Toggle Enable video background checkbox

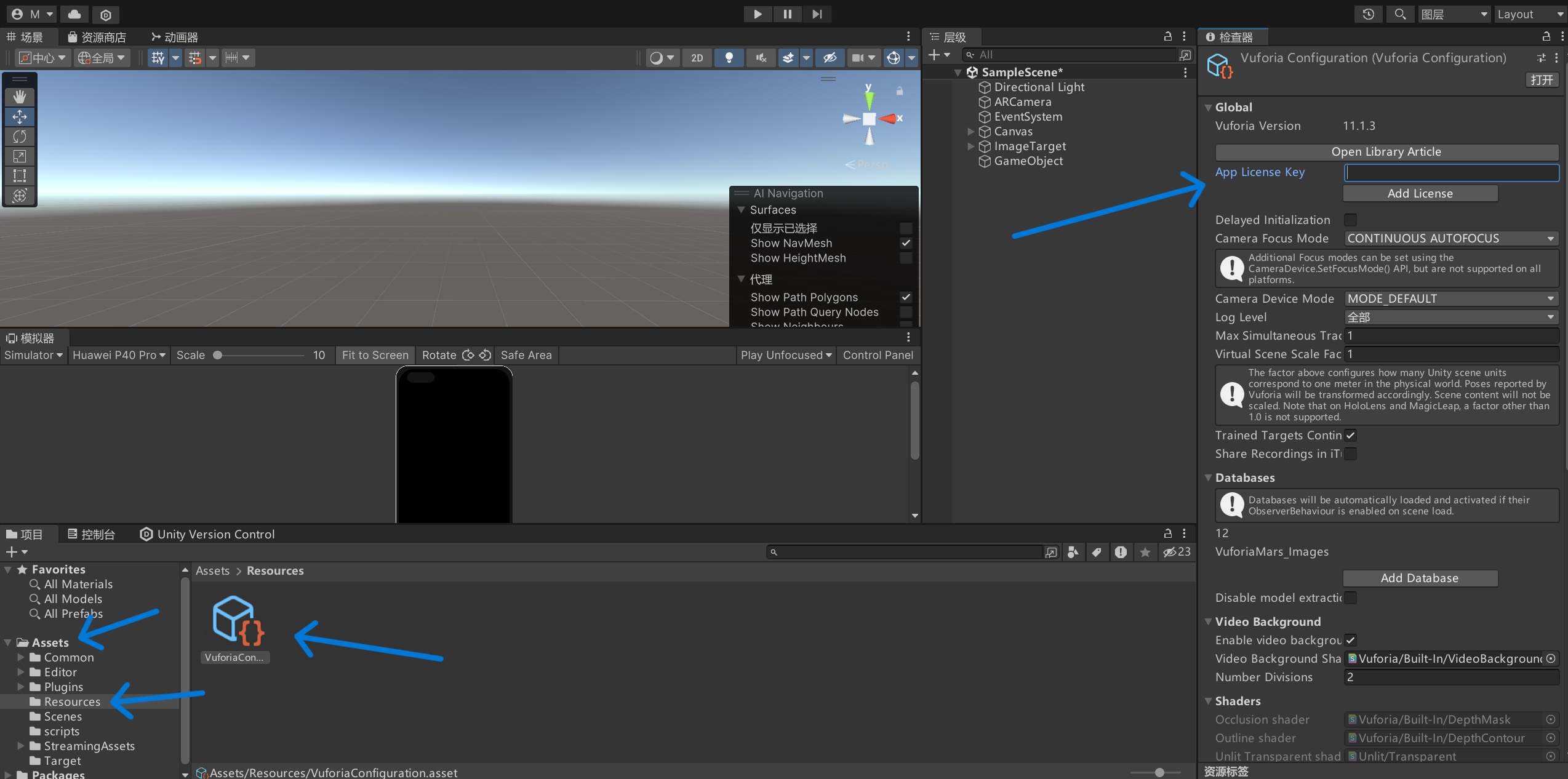1351,640
